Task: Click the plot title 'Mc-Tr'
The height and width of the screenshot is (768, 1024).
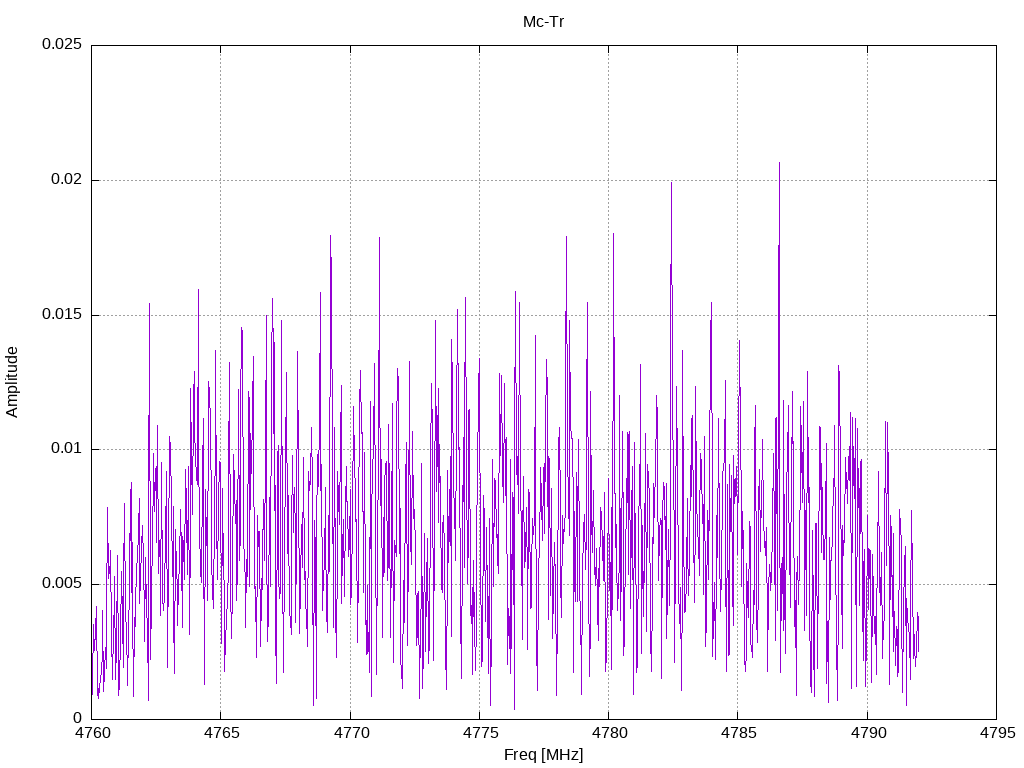Action: pos(543,22)
